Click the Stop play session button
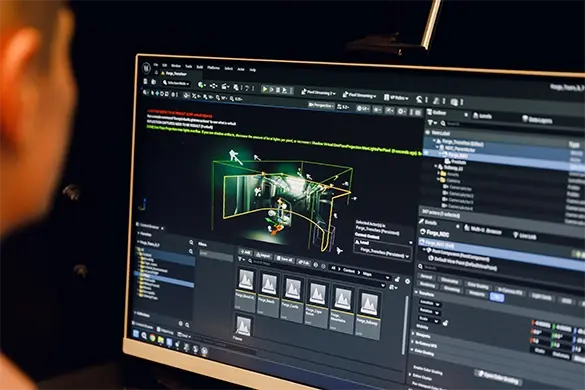The image size is (585, 390). [x=278, y=90]
